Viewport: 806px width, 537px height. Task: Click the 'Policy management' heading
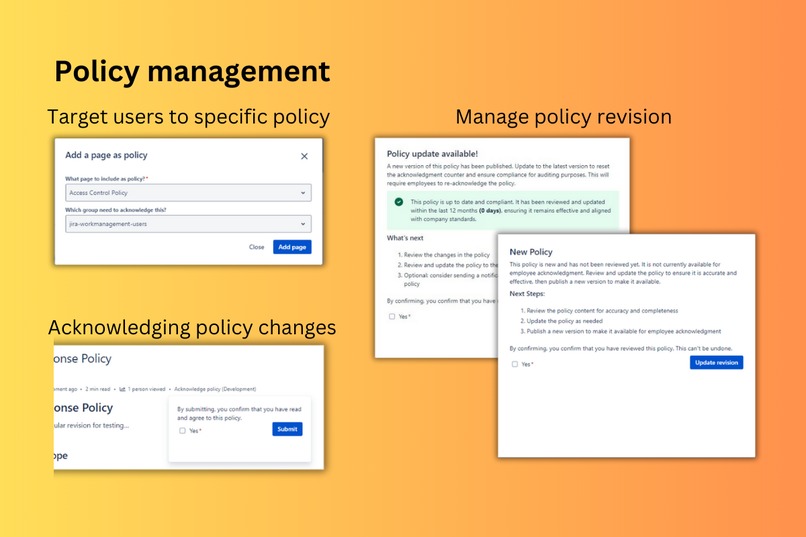tap(192, 71)
